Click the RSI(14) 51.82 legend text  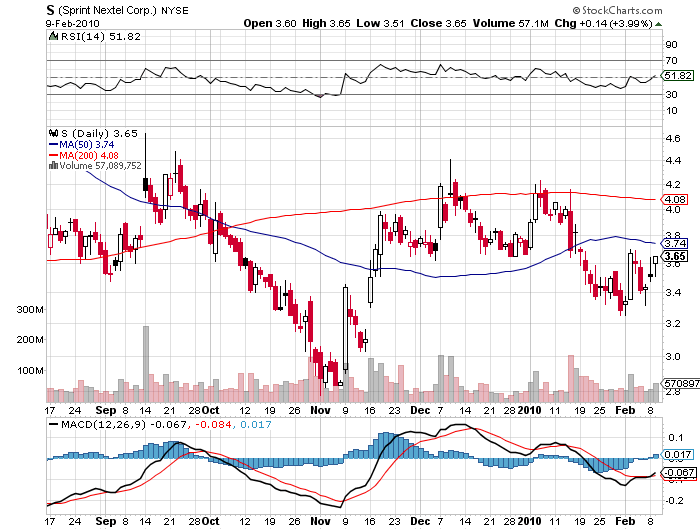100,37
